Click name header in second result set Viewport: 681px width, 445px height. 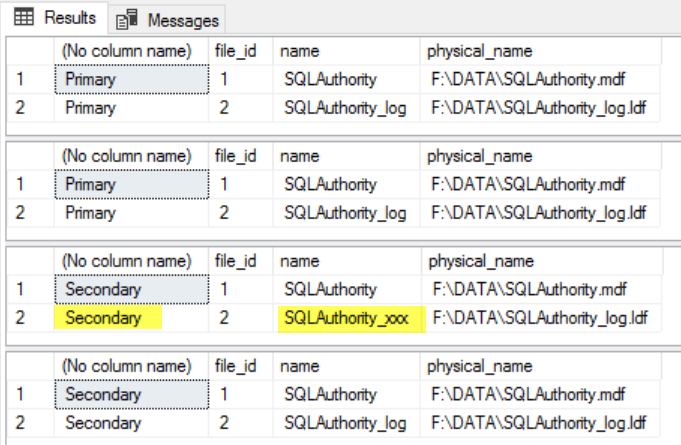(347, 156)
